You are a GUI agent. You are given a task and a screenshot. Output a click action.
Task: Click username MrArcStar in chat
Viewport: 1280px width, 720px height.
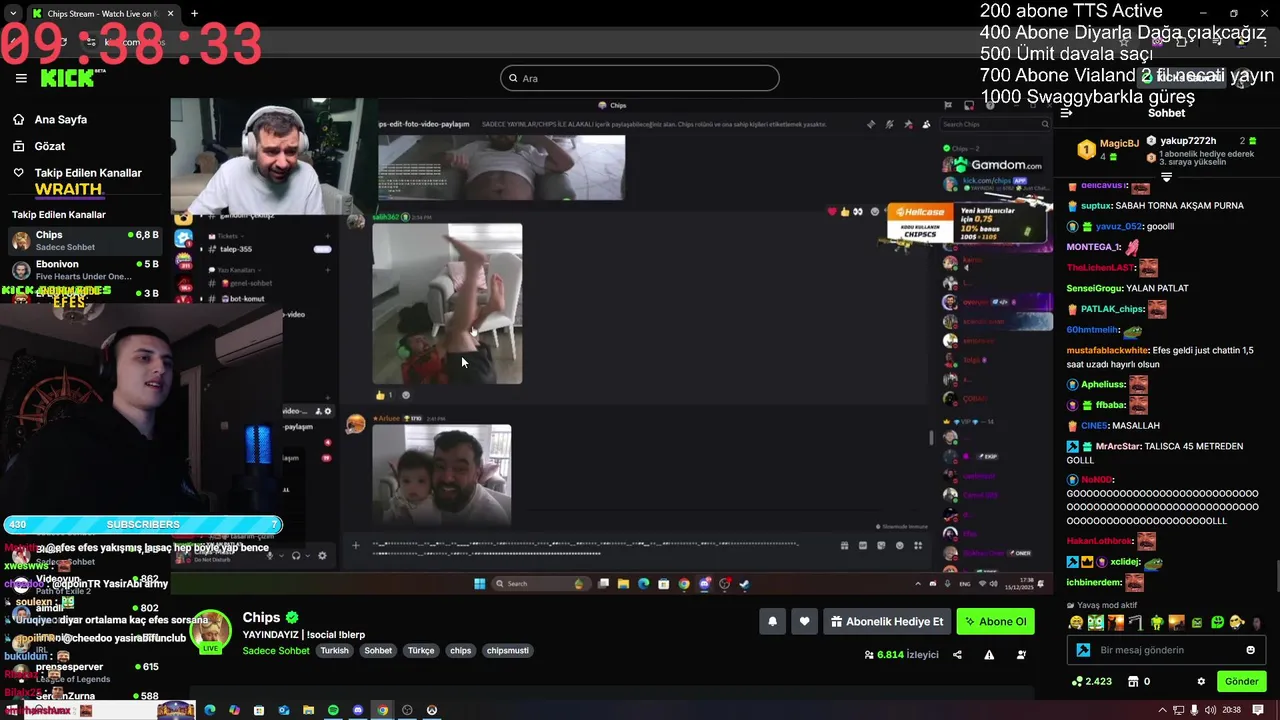pos(1117,446)
